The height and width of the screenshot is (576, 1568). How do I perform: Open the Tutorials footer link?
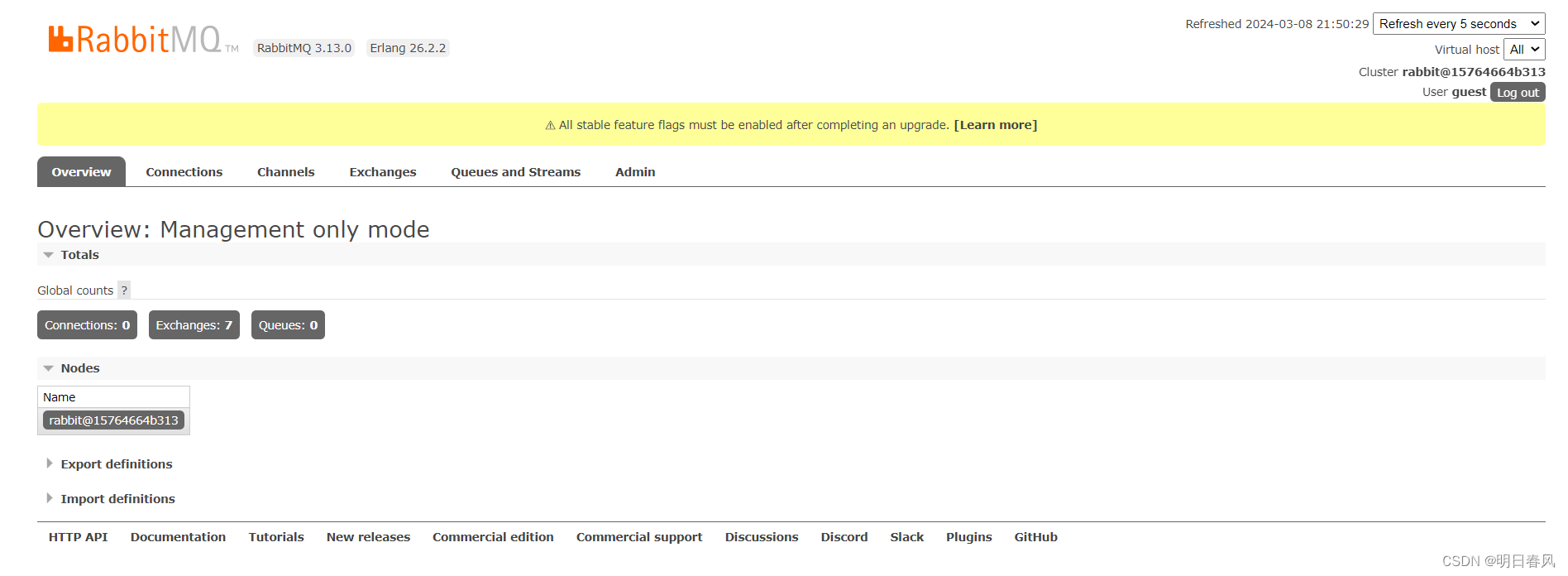[x=276, y=537]
